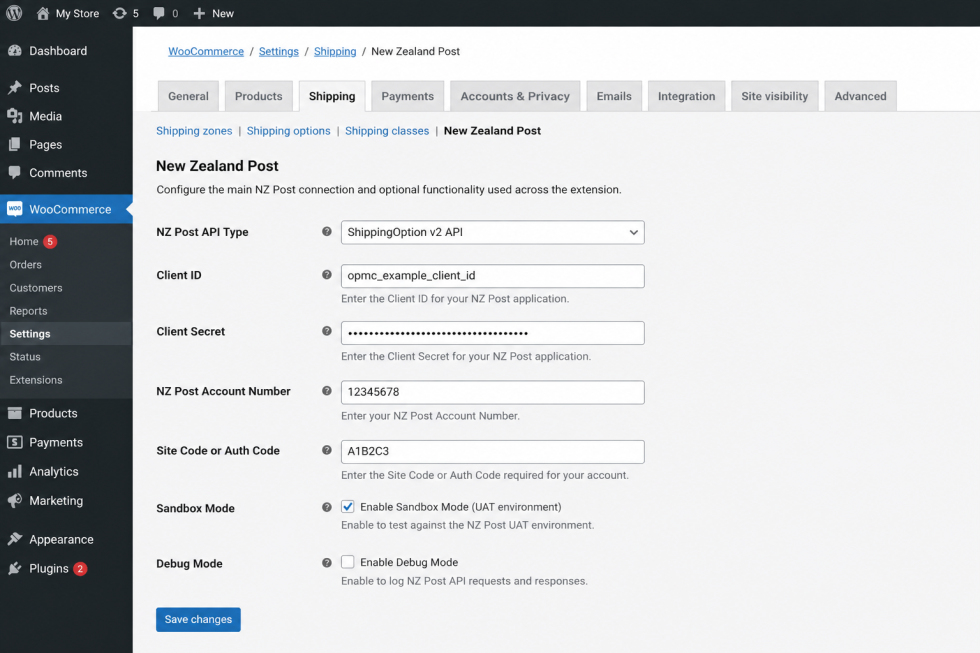Show help tip for Client ID
980x653 pixels.
coord(326,274)
